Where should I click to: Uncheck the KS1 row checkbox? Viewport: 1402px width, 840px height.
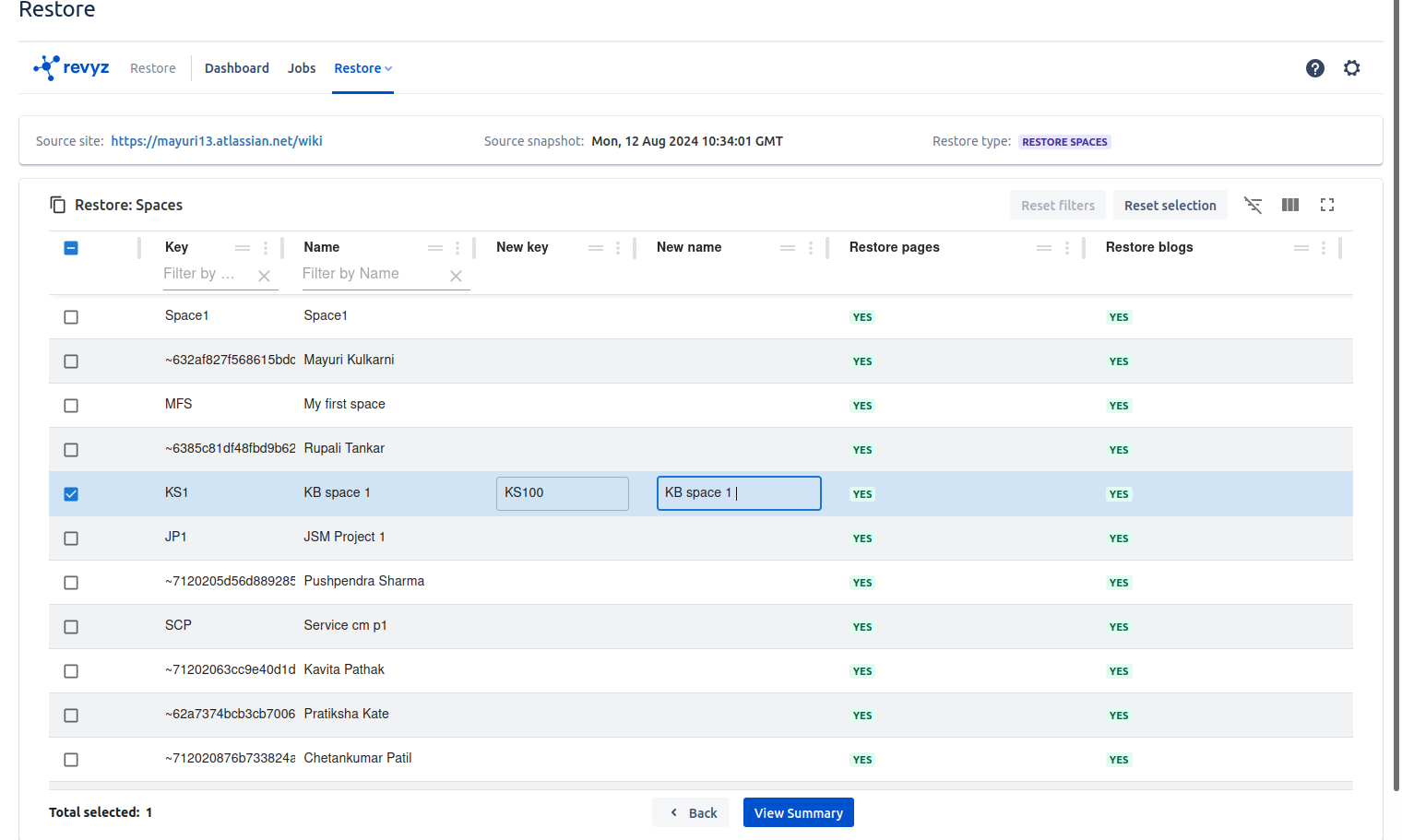point(71,494)
